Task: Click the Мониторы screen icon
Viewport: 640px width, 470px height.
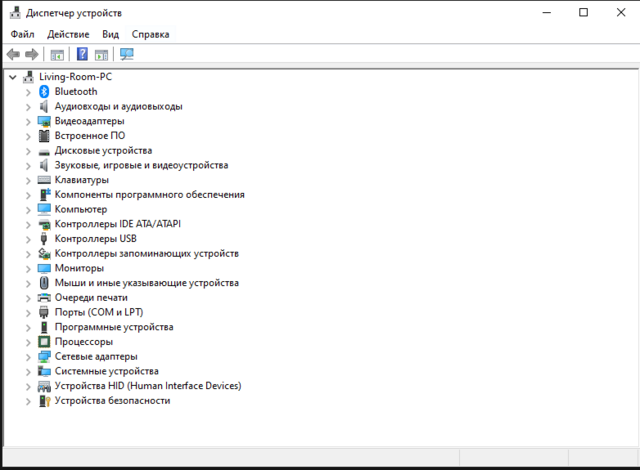Action: tap(44, 268)
